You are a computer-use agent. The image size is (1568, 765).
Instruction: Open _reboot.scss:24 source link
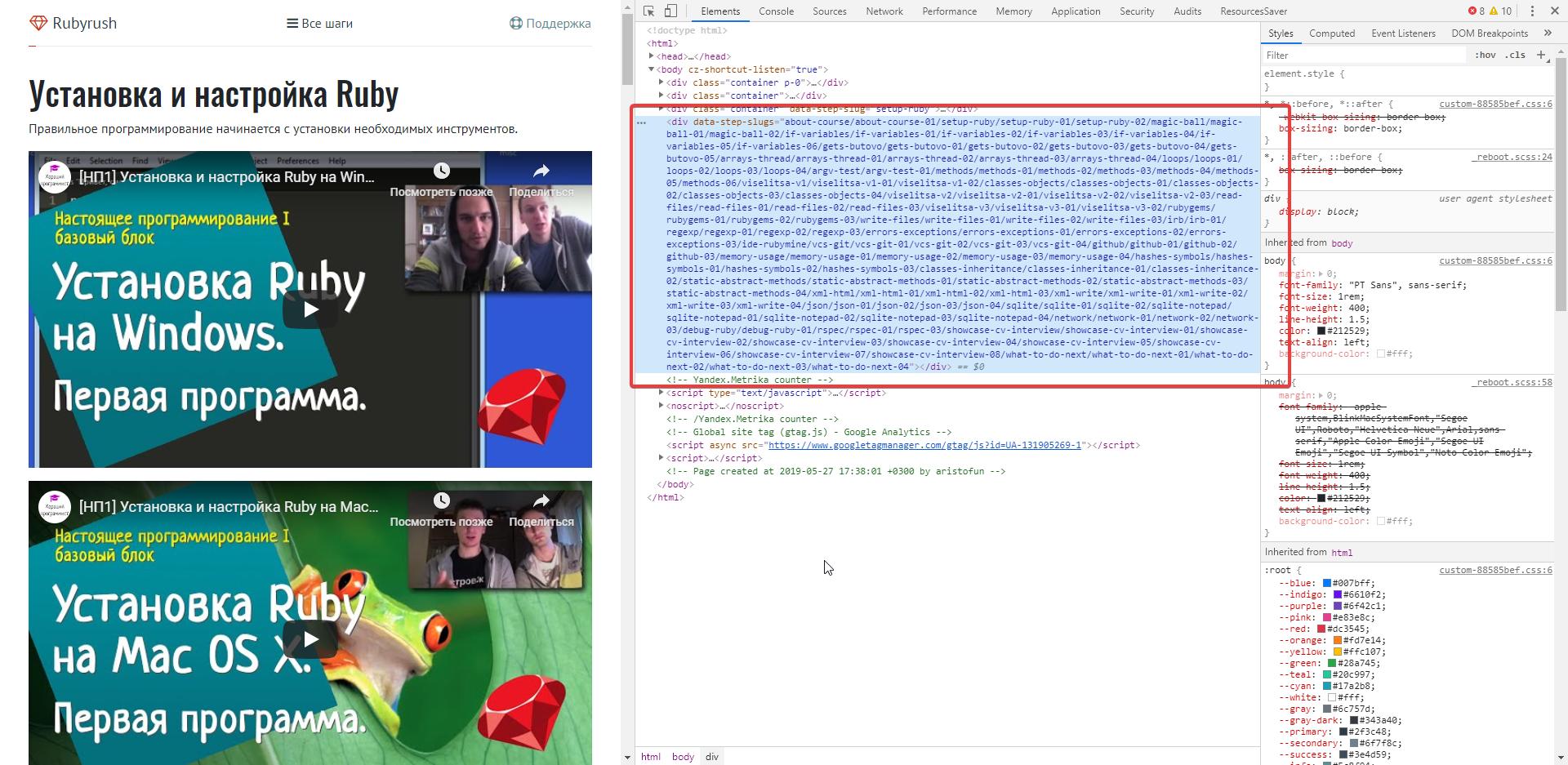[x=1513, y=157]
